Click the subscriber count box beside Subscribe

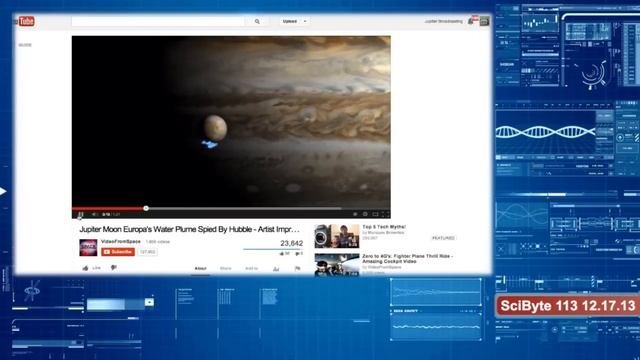(x=147, y=252)
